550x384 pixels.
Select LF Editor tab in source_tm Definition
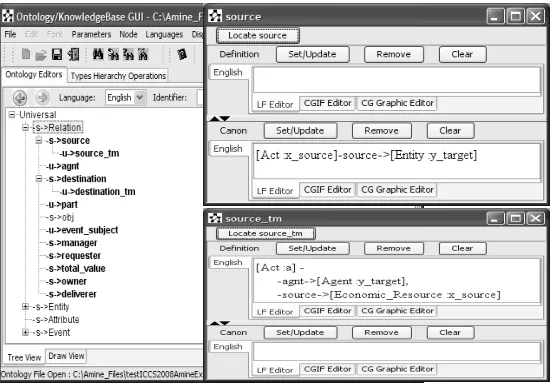(275, 312)
